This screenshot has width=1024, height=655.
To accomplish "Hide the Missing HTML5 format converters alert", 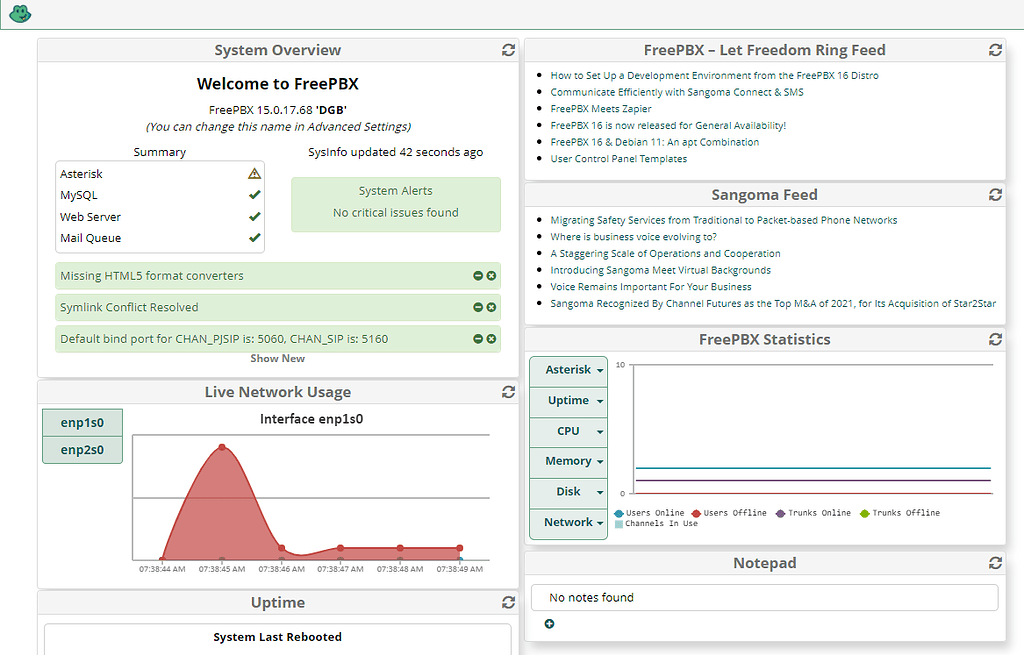I will [477, 275].
